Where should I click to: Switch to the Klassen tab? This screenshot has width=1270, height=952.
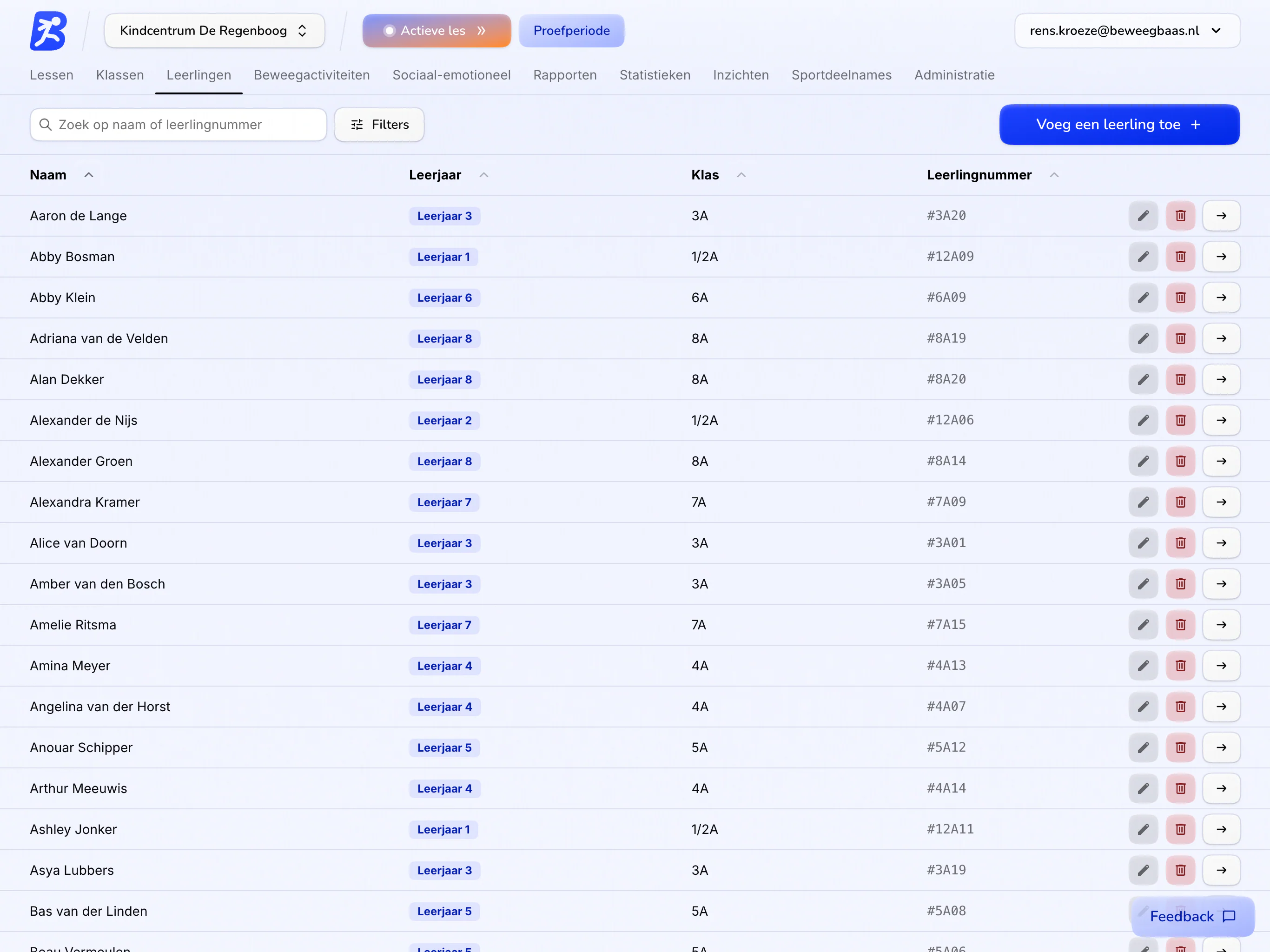click(120, 75)
